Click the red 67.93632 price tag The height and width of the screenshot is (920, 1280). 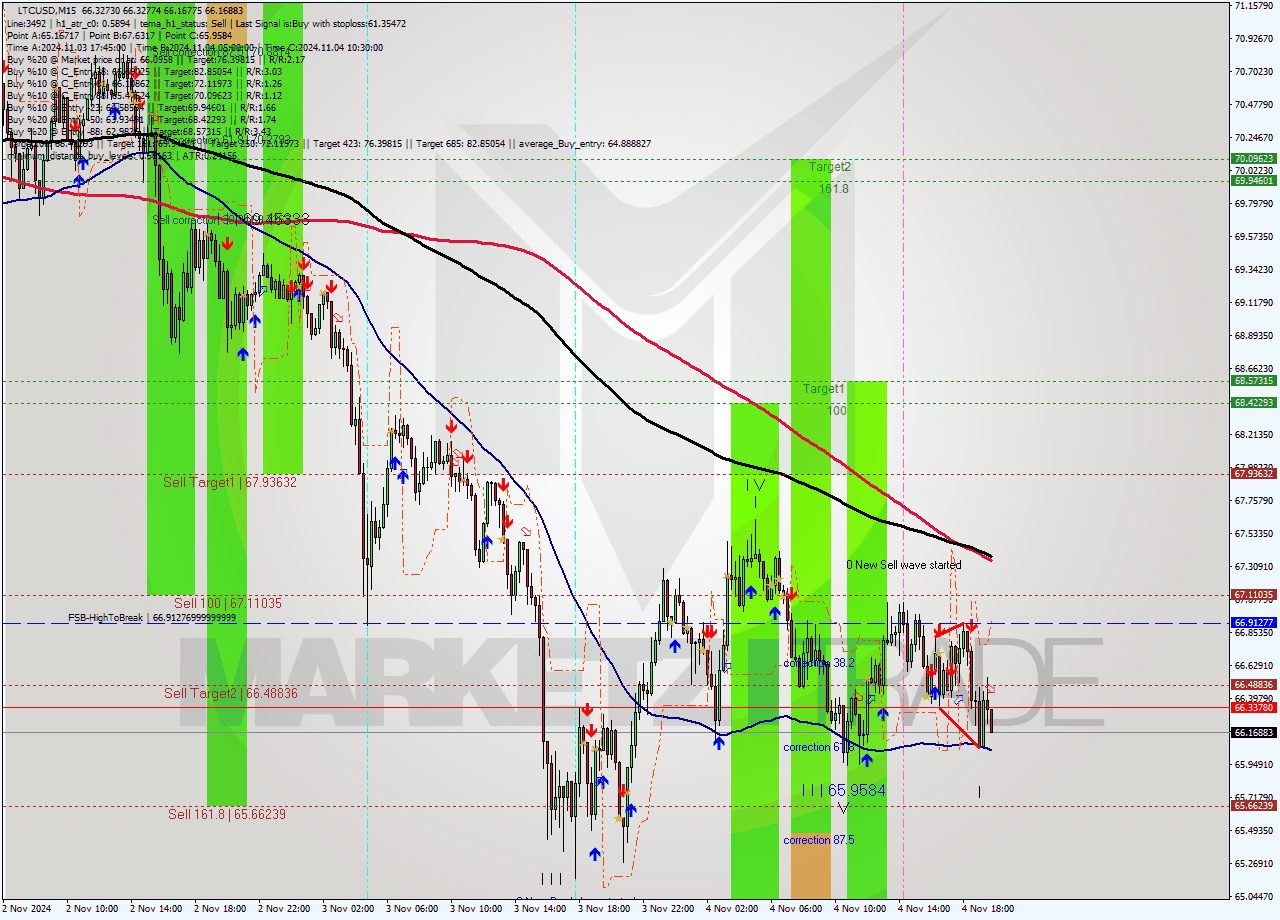pyautogui.click(x=1253, y=474)
